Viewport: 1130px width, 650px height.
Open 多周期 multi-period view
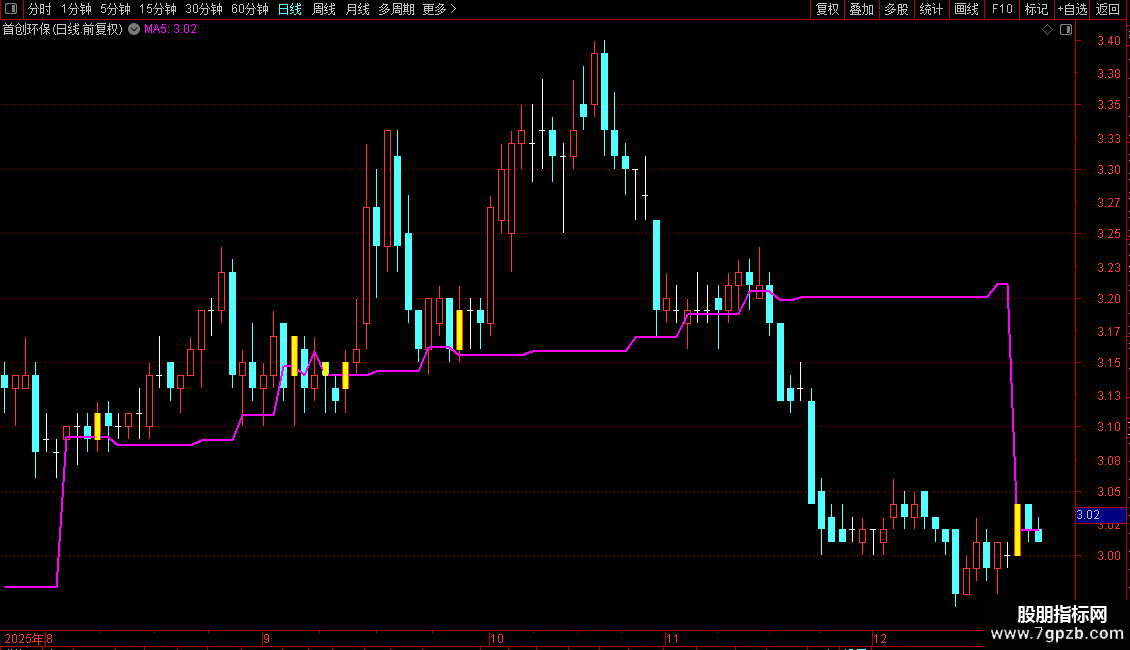[x=396, y=9]
